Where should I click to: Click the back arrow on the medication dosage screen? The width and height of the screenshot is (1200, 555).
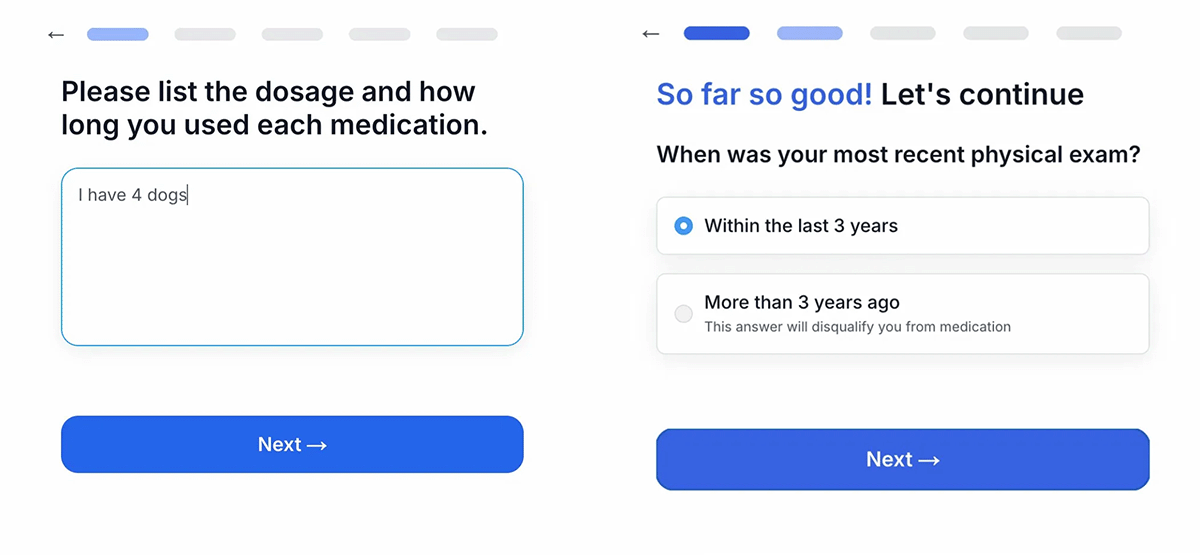click(56, 35)
